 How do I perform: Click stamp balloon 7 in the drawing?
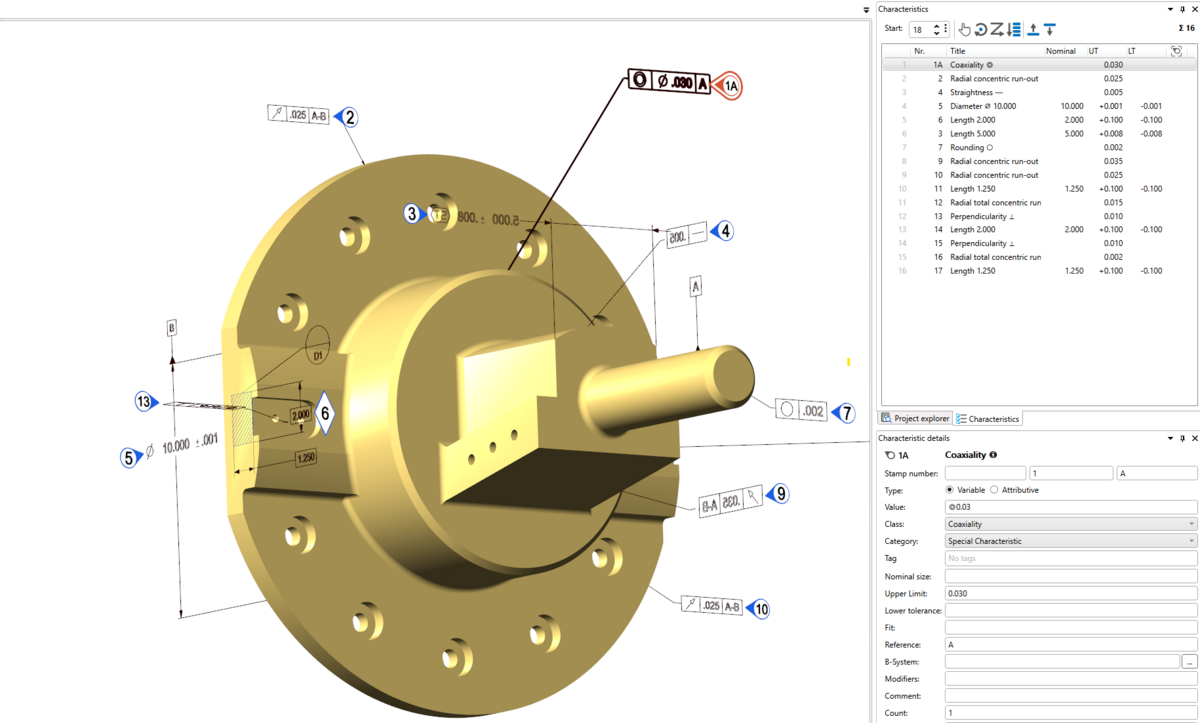846,412
